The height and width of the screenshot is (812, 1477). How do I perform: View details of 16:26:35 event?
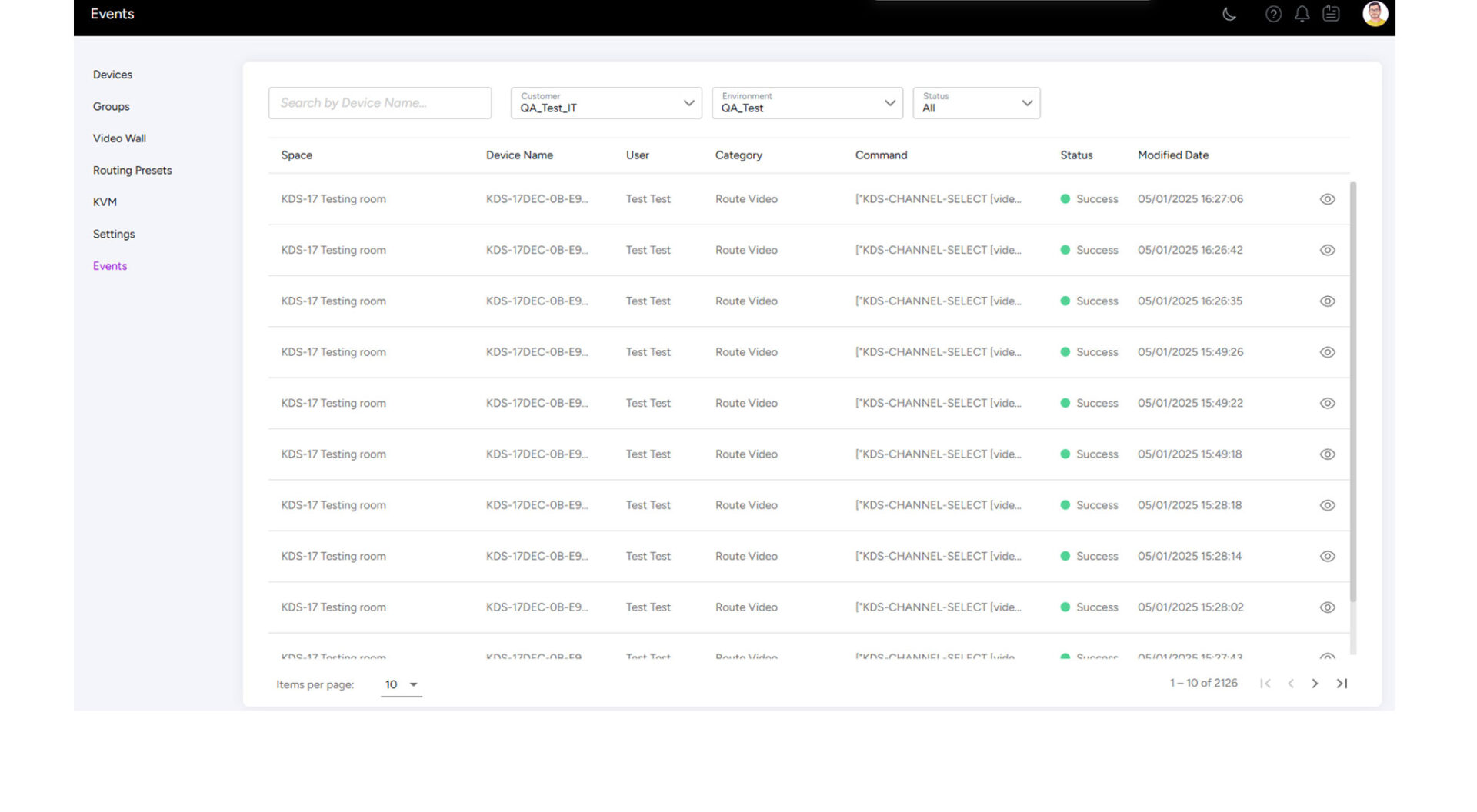pyautogui.click(x=1327, y=301)
